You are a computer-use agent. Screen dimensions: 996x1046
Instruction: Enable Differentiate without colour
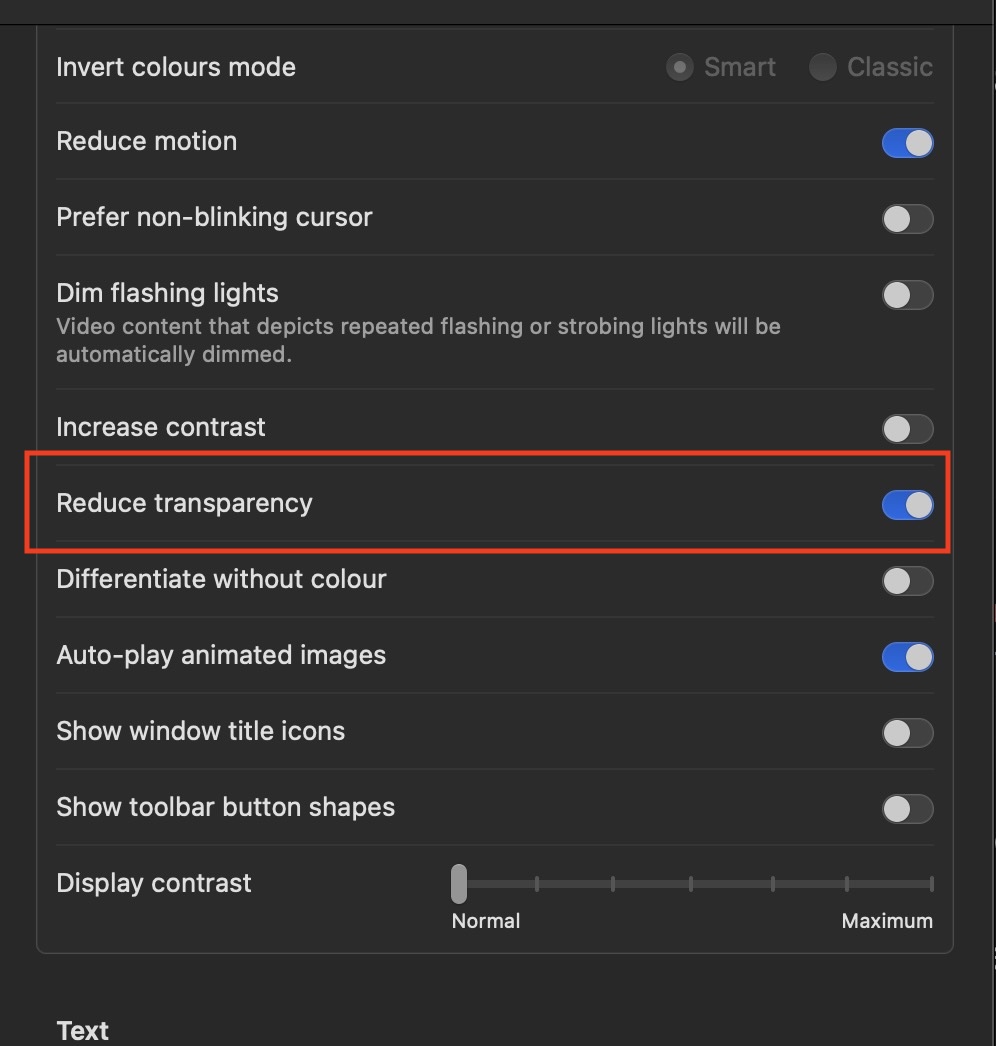(x=907, y=581)
